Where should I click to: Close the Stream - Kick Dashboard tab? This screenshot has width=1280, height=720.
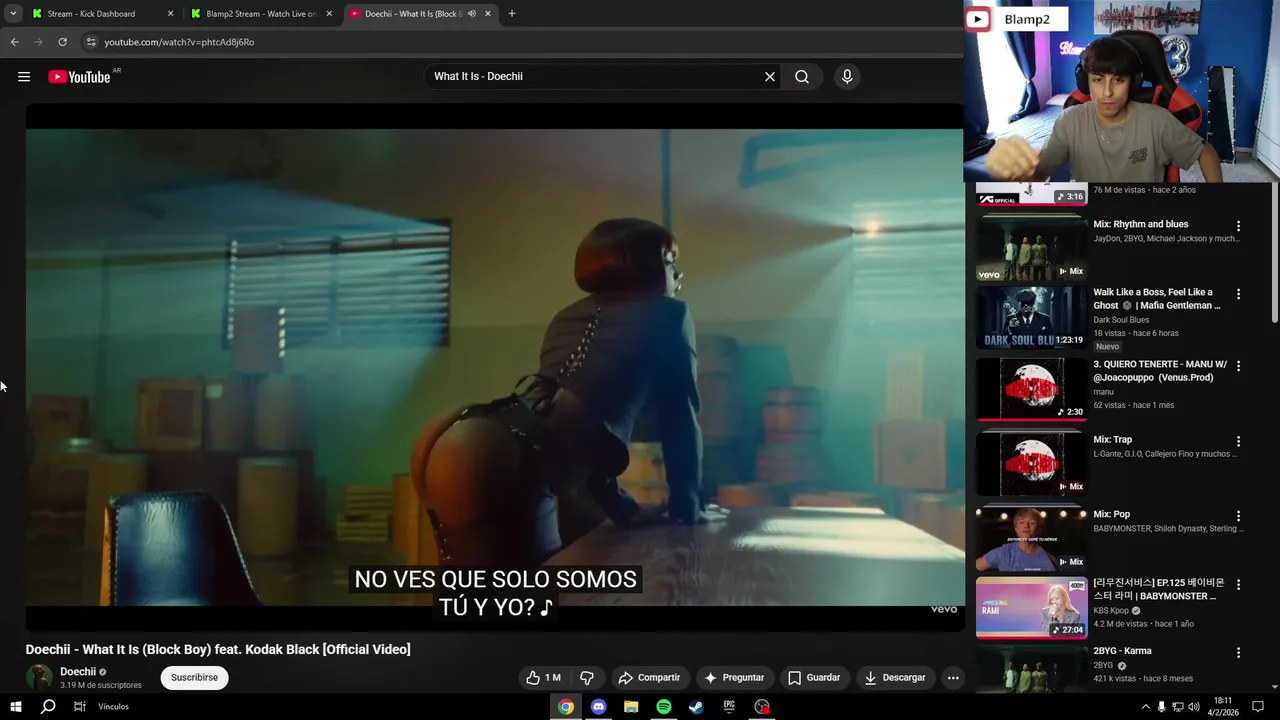tap(170, 14)
